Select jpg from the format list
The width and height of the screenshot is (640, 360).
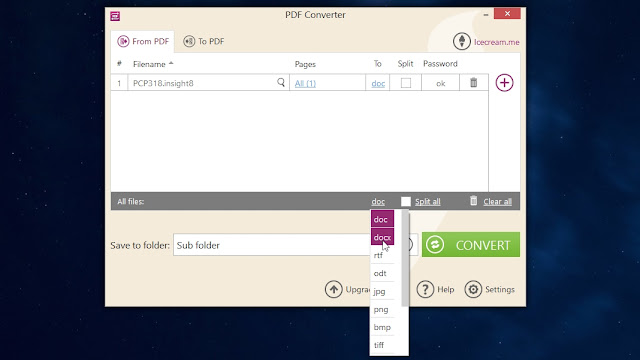382,291
